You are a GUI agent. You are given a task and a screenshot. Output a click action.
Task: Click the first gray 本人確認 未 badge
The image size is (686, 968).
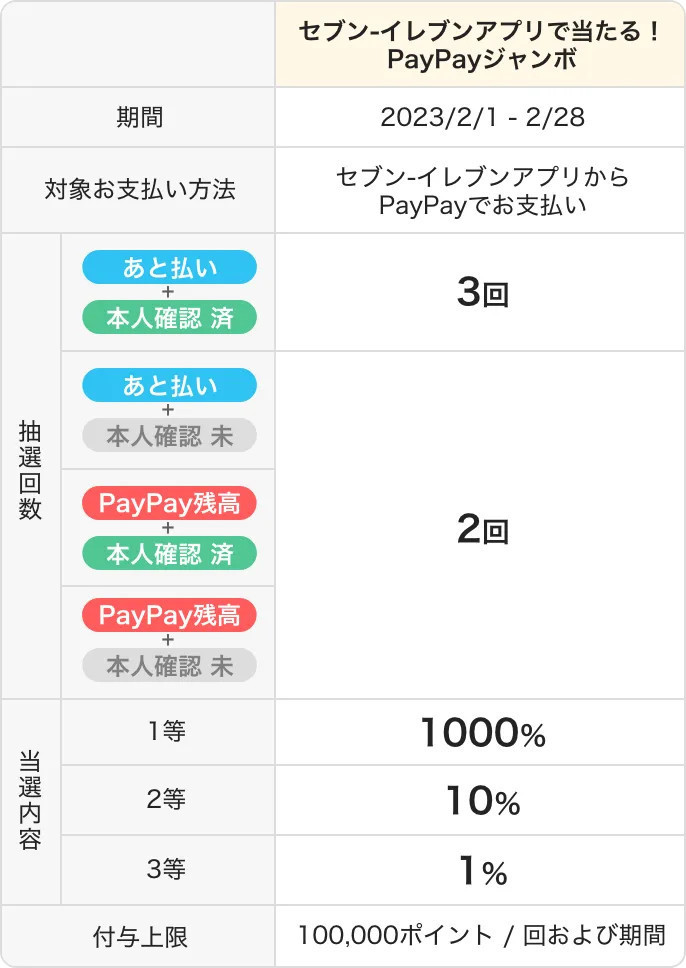[169, 435]
